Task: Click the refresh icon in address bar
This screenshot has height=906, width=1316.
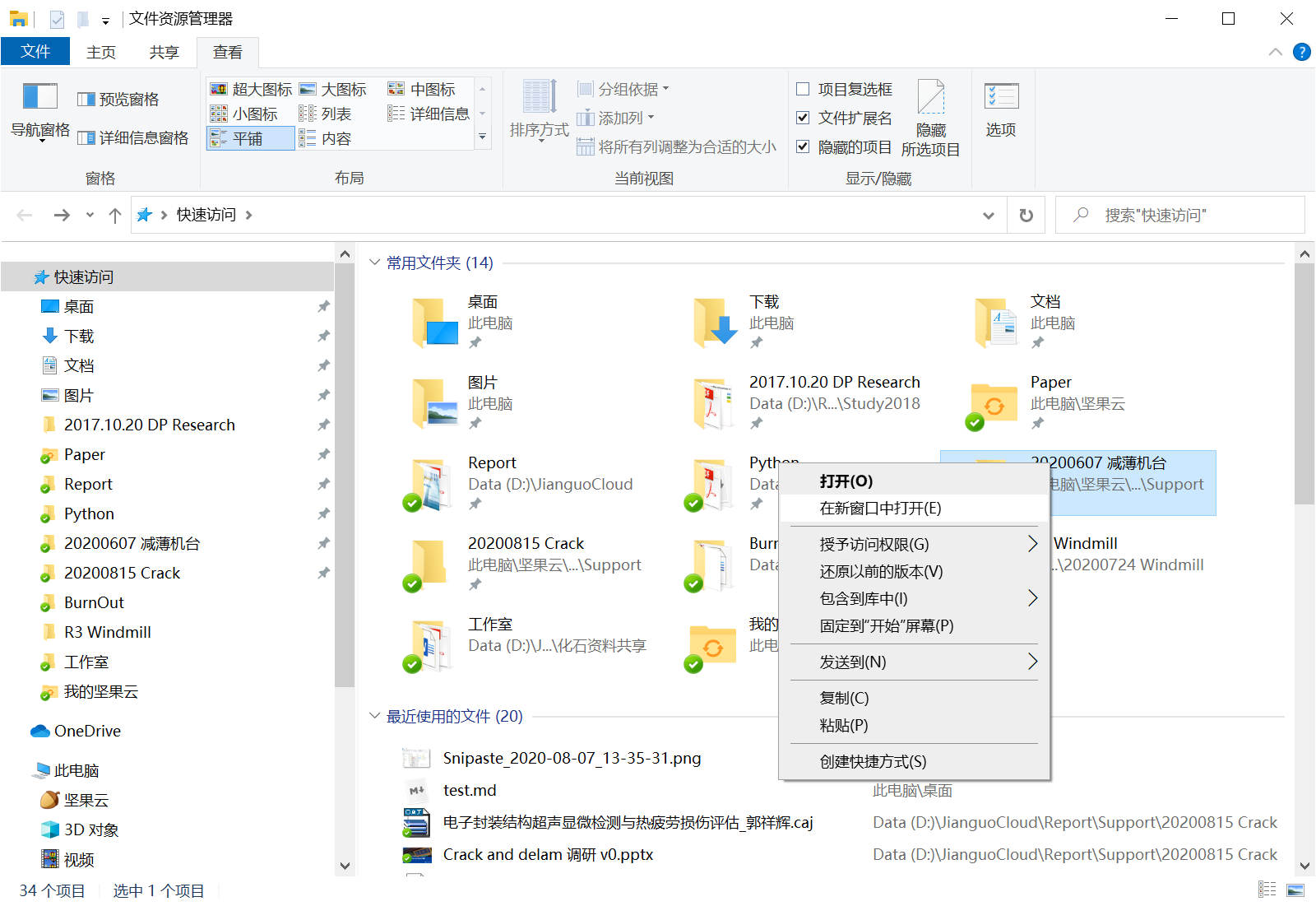Action: pyautogui.click(x=1025, y=215)
